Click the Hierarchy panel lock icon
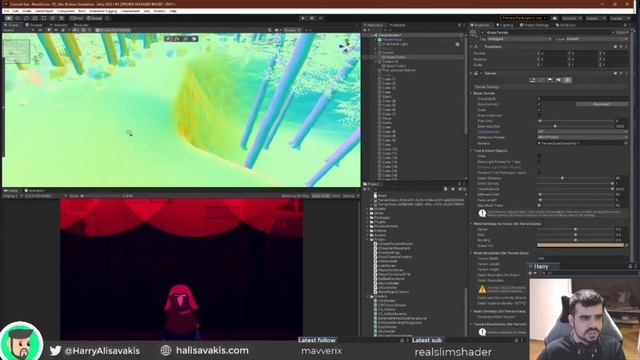 (x=459, y=25)
